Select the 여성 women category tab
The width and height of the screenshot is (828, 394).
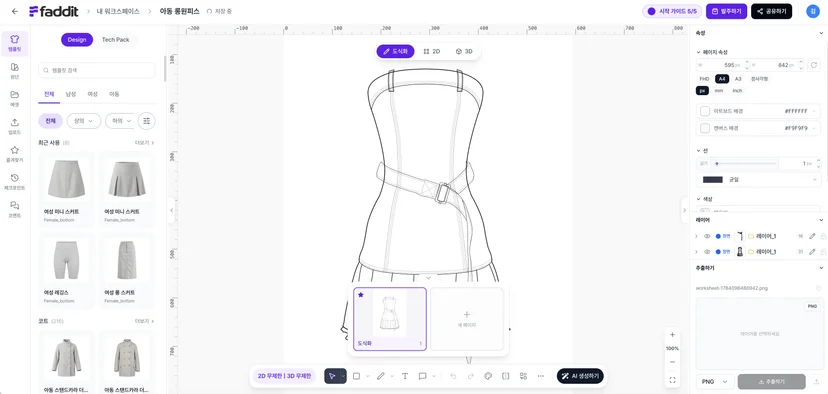[x=92, y=94]
